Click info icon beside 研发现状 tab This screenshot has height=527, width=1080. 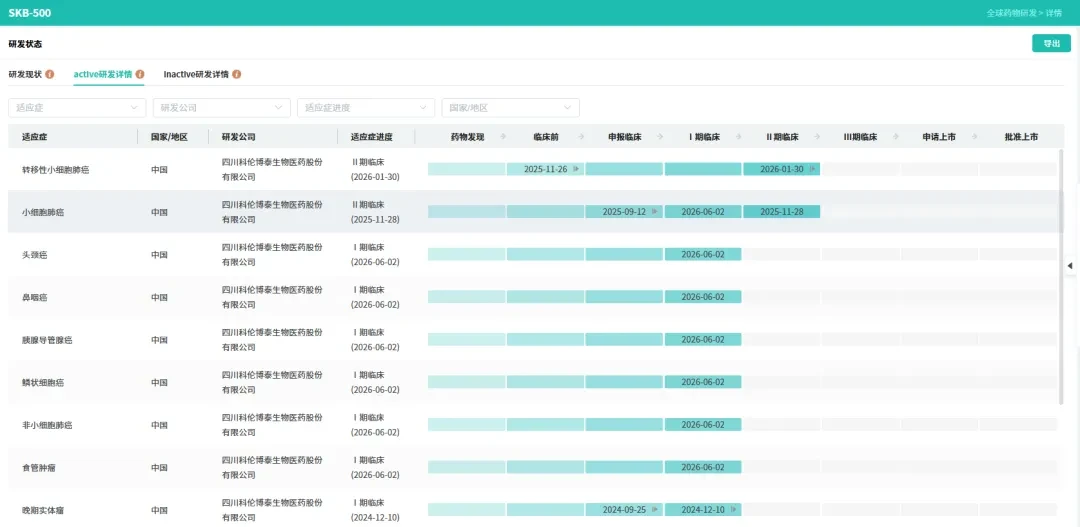click(x=50, y=74)
